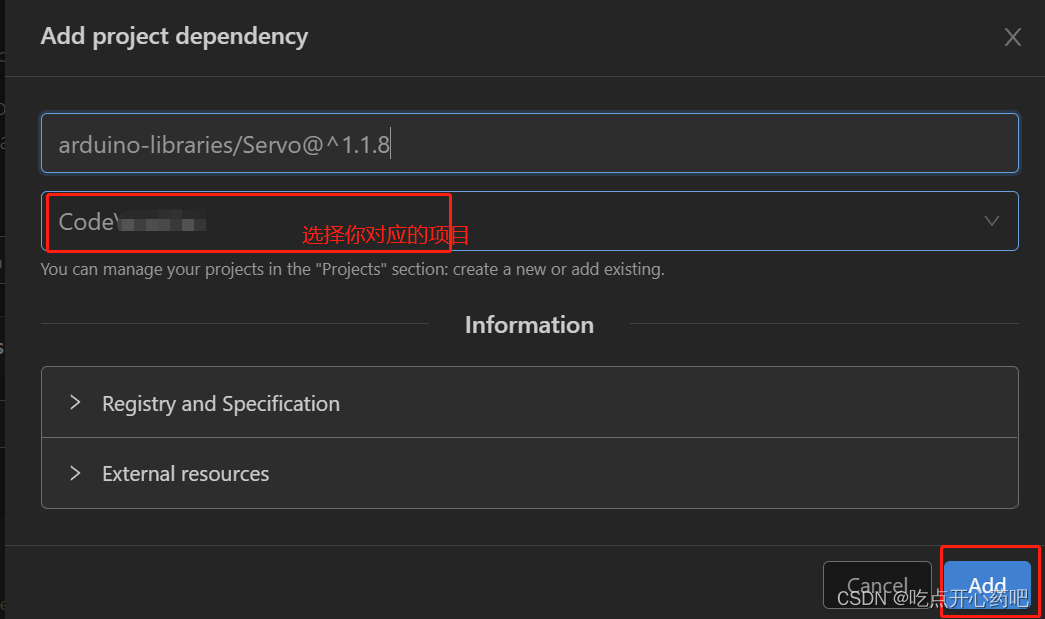
Task: Click the Add project dependency title
Action: click(174, 36)
